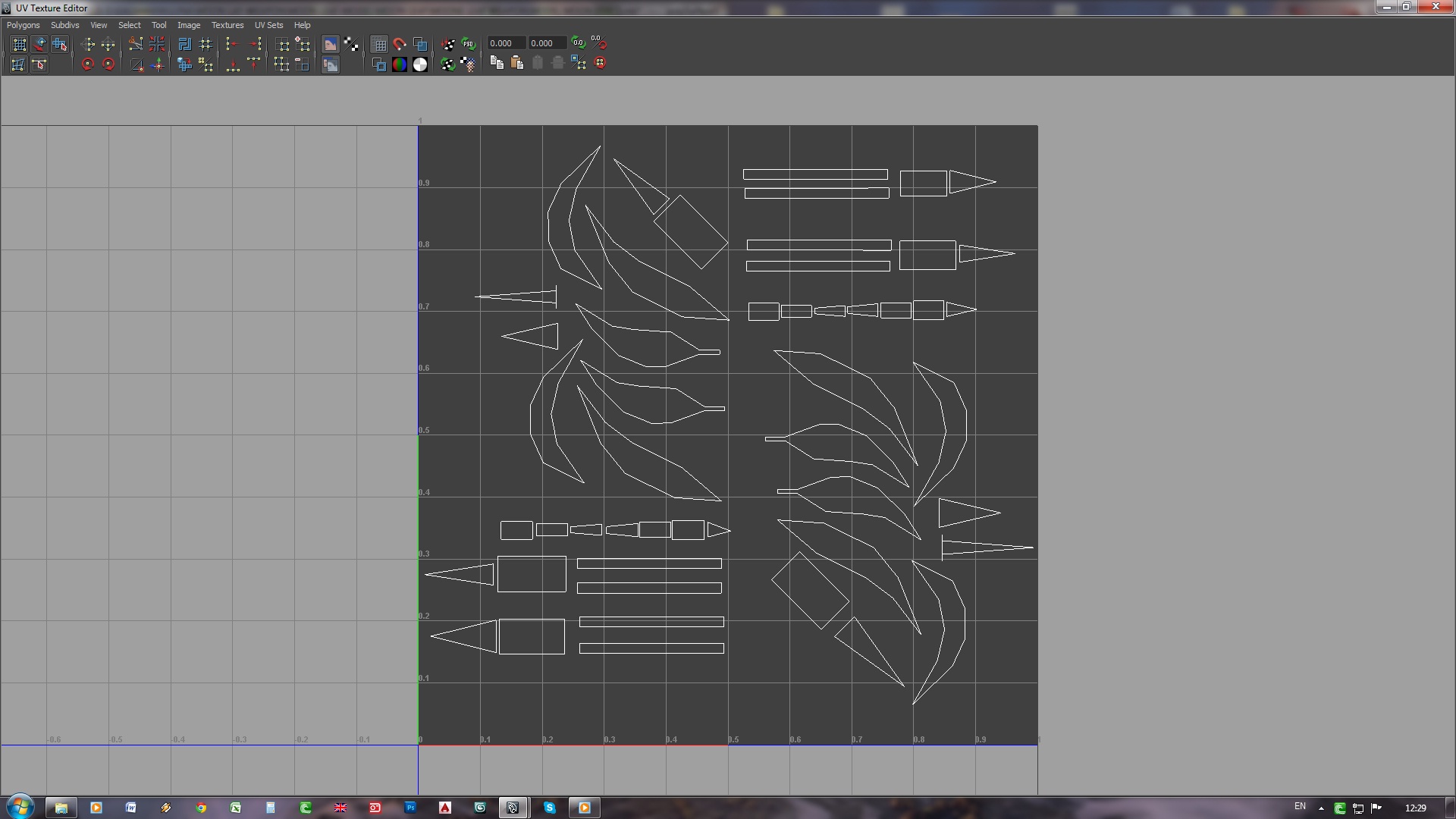Cycle UVs with the red circular icon
The height and width of the screenshot is (819, 1456).
(x=601, y=63)
